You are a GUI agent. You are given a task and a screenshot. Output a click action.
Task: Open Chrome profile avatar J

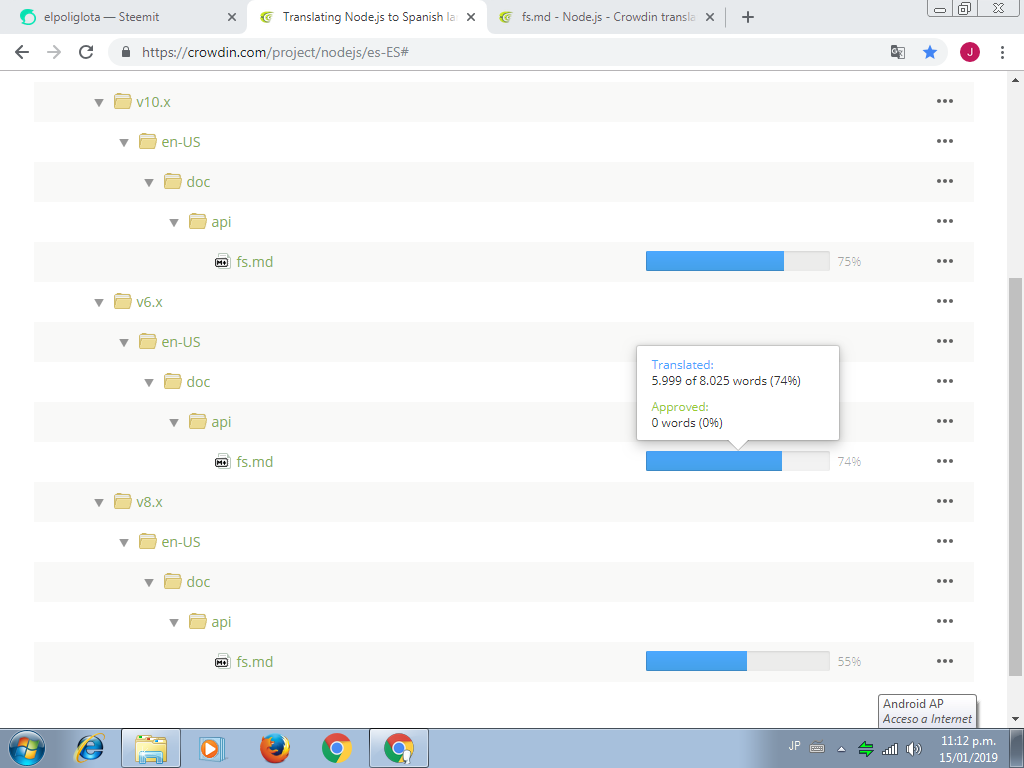tap(970, 52)
